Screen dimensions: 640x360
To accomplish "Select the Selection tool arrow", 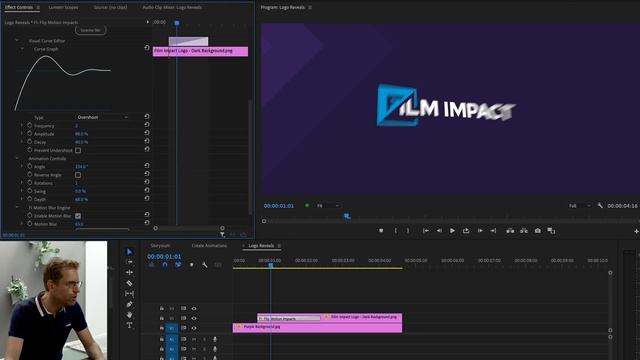I will (129, 252).
